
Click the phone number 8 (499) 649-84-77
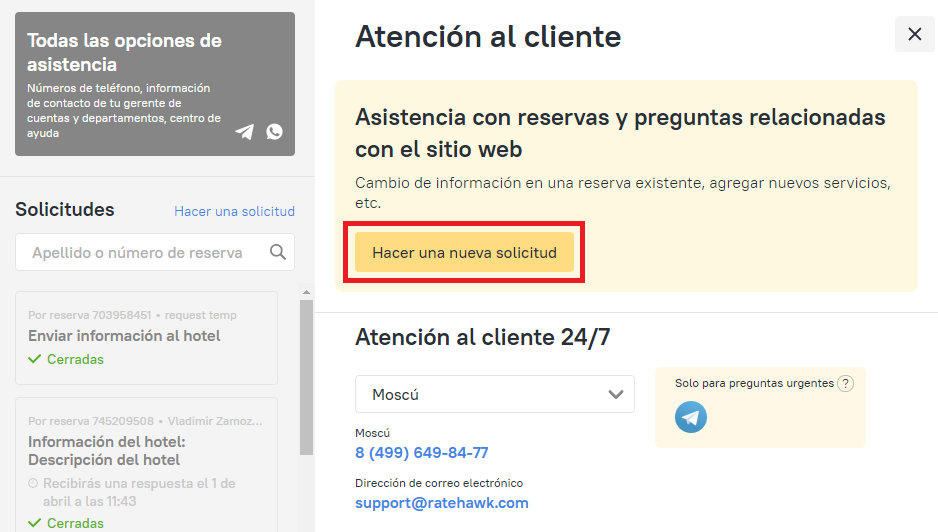pyautogui.click(x=421, y=453)
